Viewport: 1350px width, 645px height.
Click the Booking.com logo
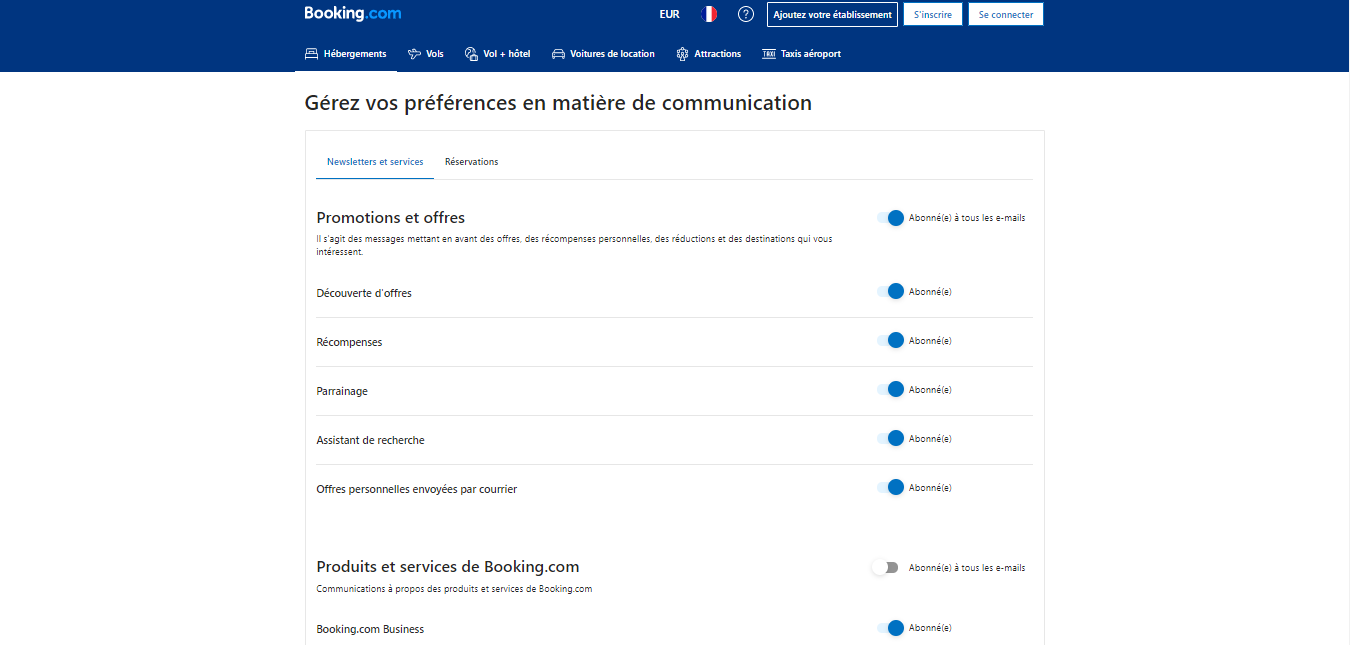[x=353, y=14]
